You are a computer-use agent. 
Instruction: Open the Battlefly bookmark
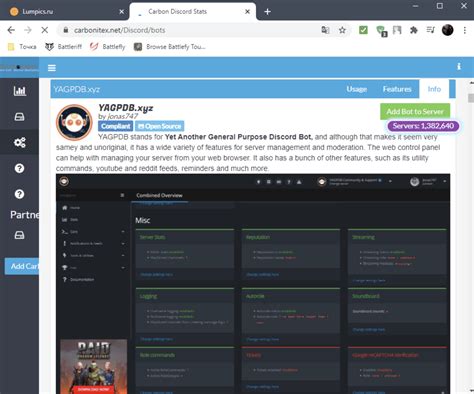(x=108, y=47)
